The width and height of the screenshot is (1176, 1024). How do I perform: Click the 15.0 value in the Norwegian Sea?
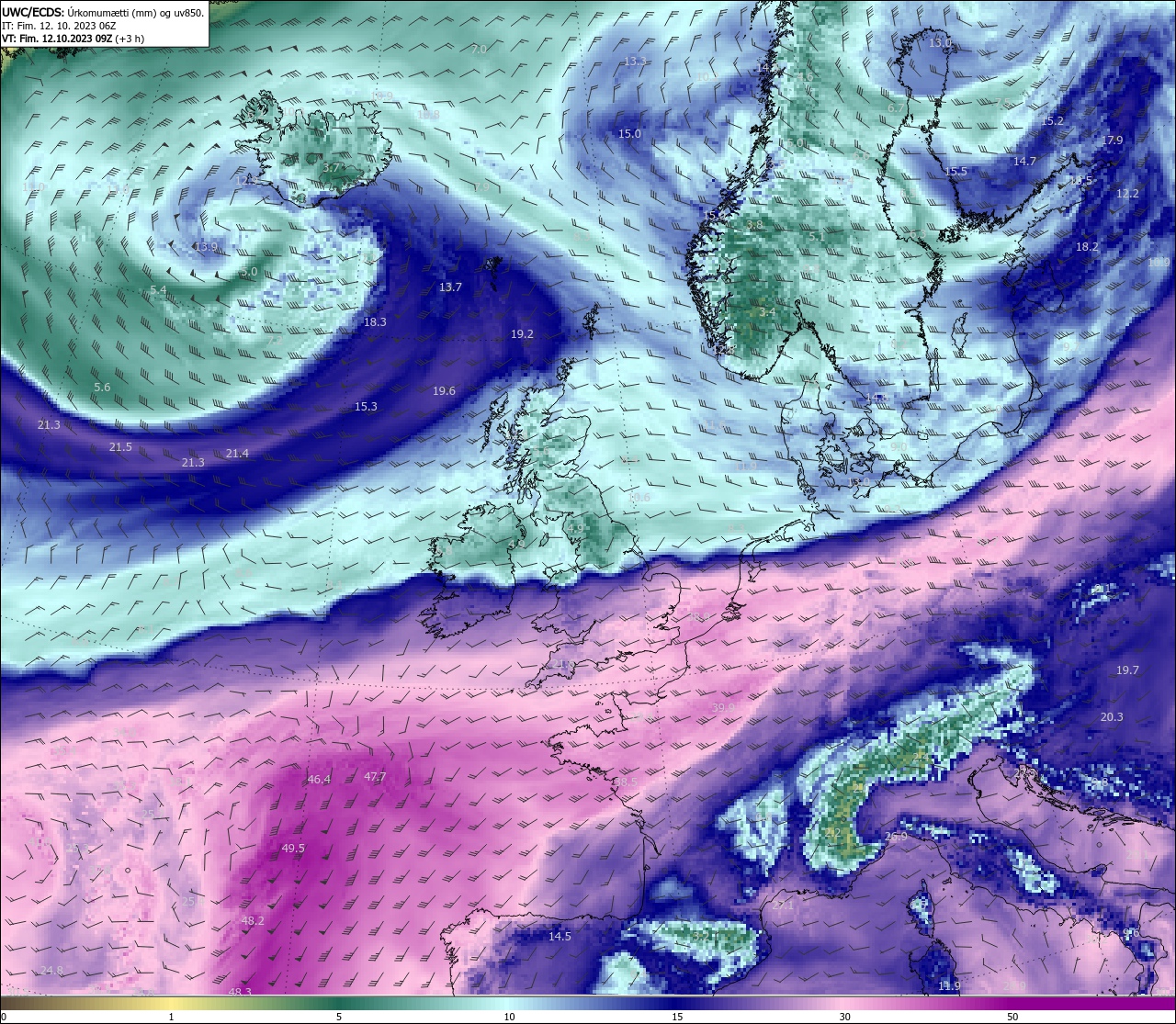click(629, 134)
